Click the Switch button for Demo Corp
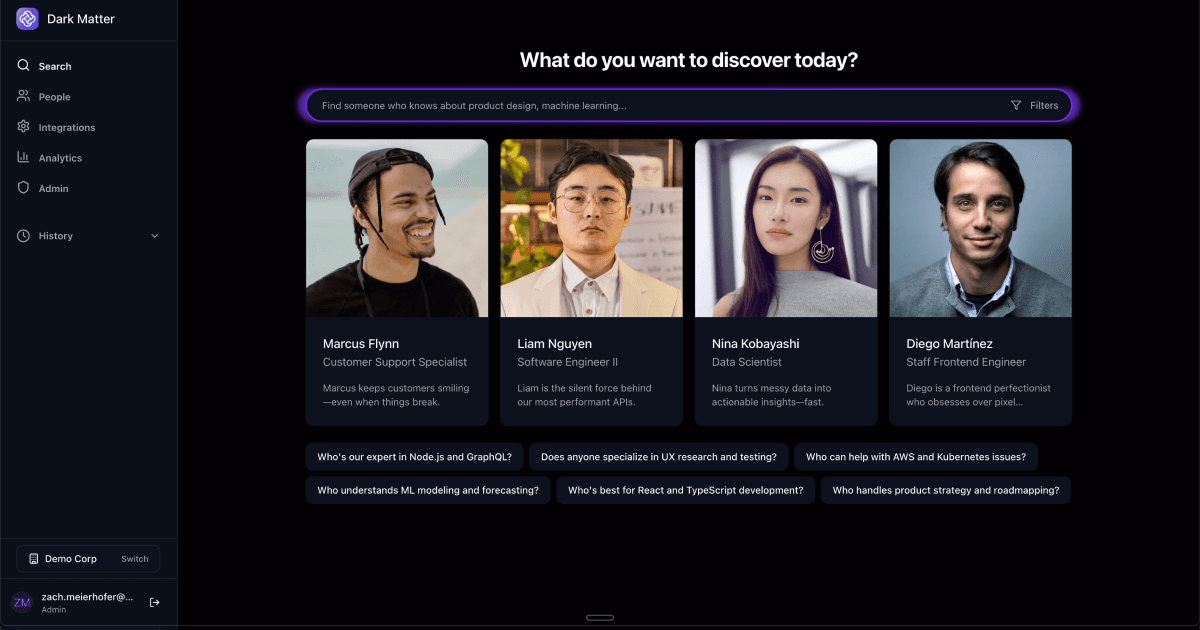Viewport: 1200px width, 630px height. [x=134, y=559]
